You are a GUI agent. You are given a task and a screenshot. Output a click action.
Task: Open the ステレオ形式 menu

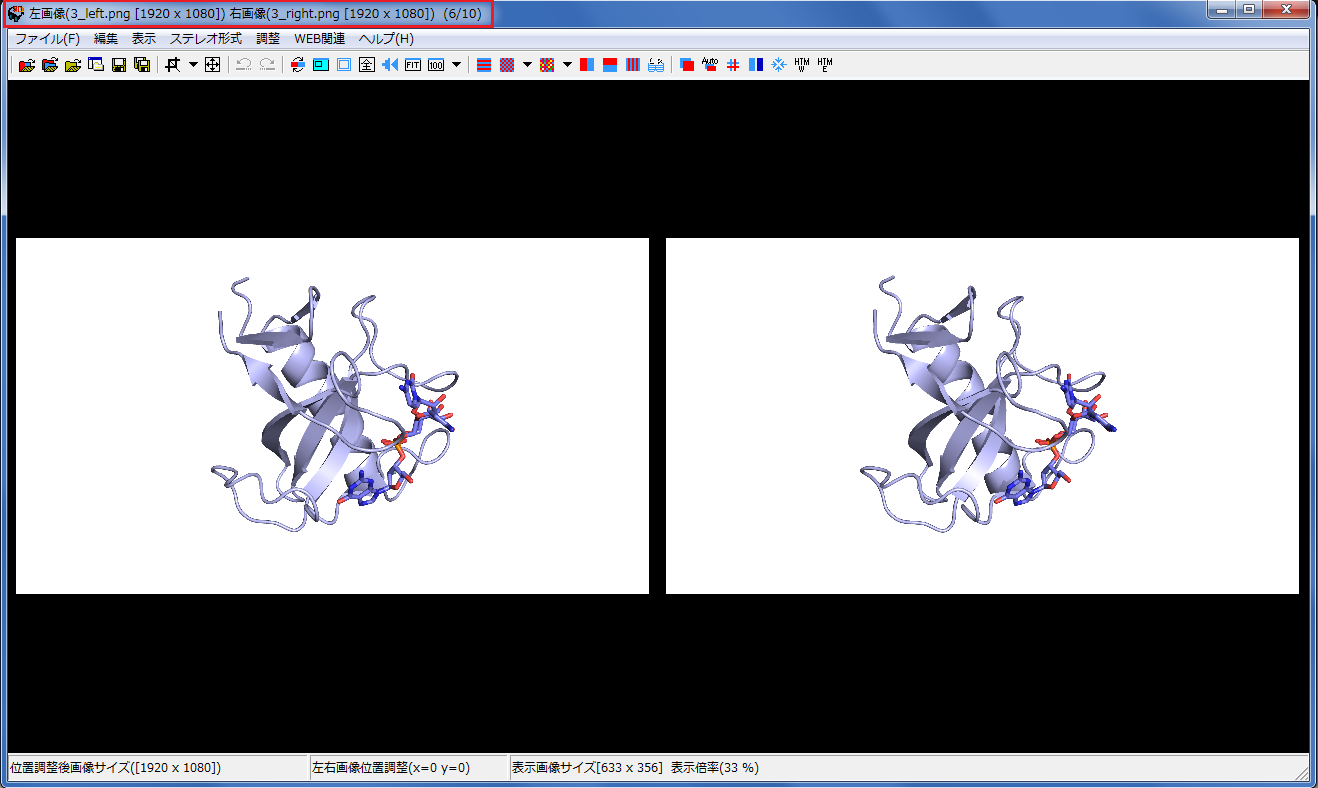click(206, 39)
